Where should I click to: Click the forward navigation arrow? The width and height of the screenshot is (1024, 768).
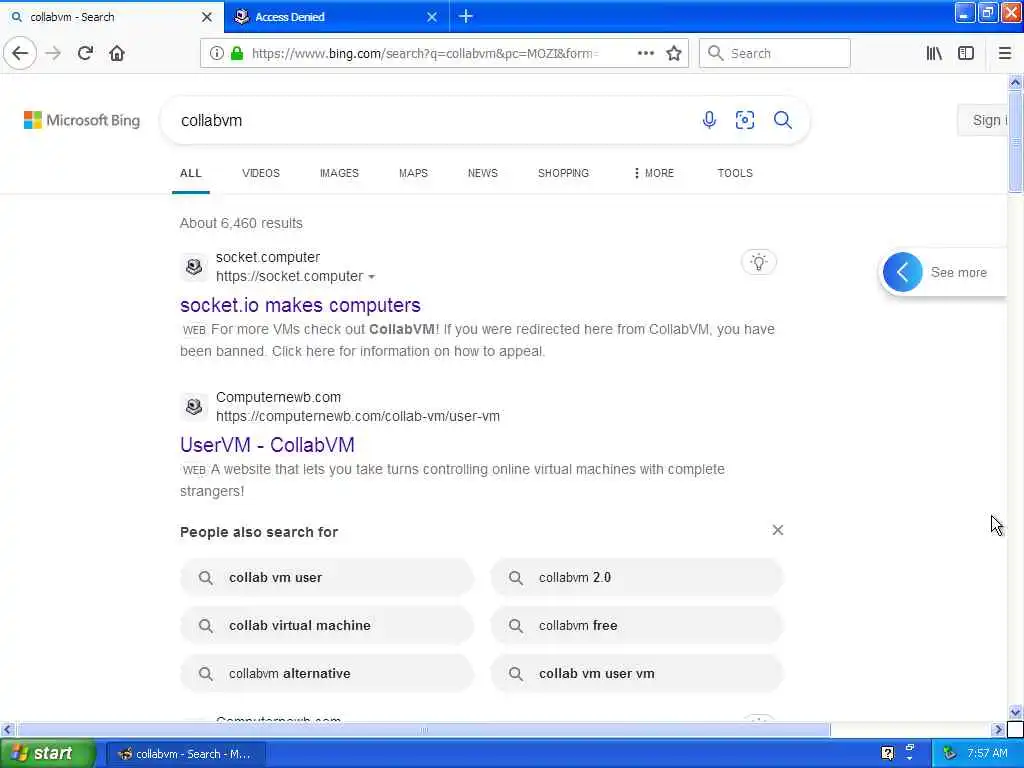(x=53, y=53)
